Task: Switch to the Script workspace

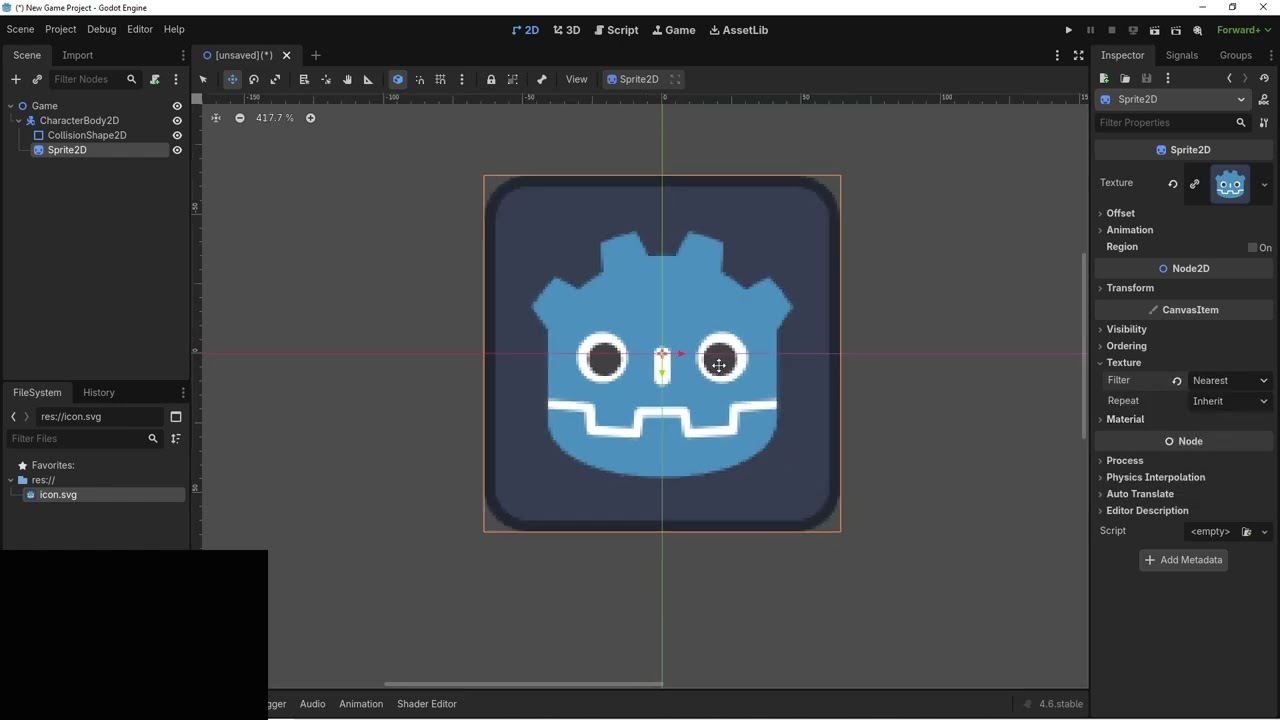Action: 616,30
